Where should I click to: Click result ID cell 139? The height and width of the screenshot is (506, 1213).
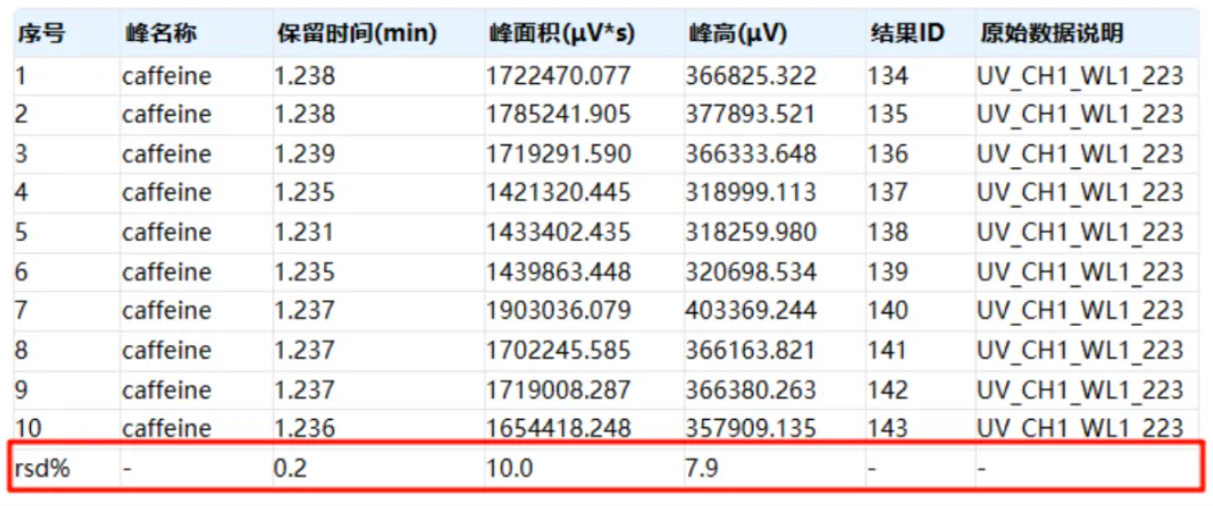point(888,272)
